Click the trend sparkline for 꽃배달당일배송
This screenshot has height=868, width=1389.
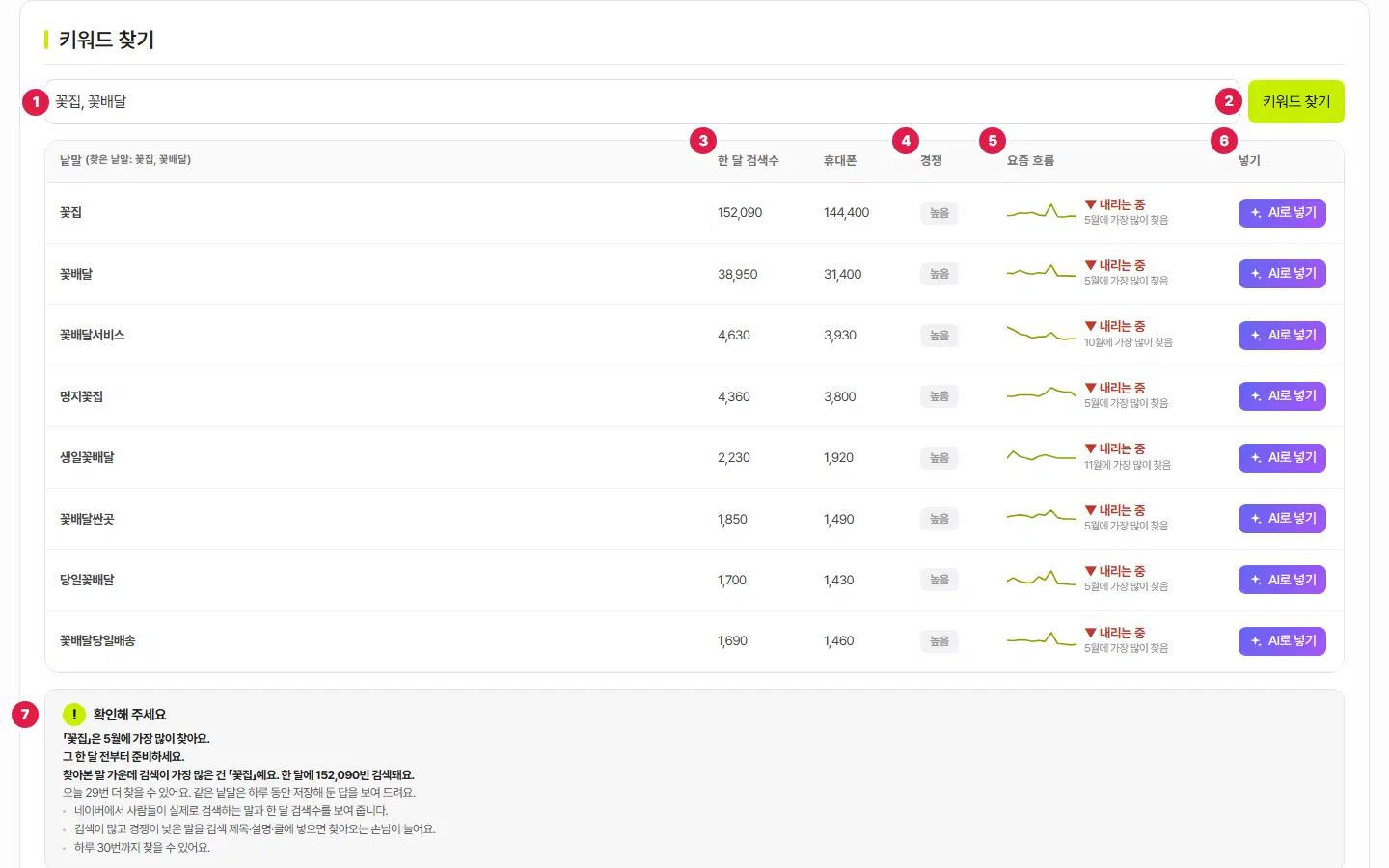coord(1041,640)
